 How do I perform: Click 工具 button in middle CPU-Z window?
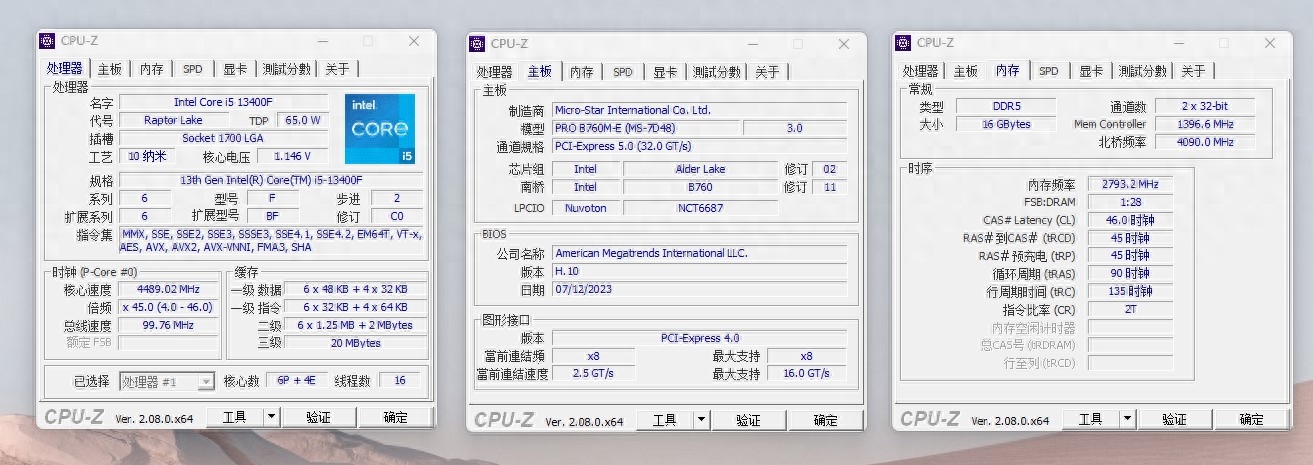(665, 420)
